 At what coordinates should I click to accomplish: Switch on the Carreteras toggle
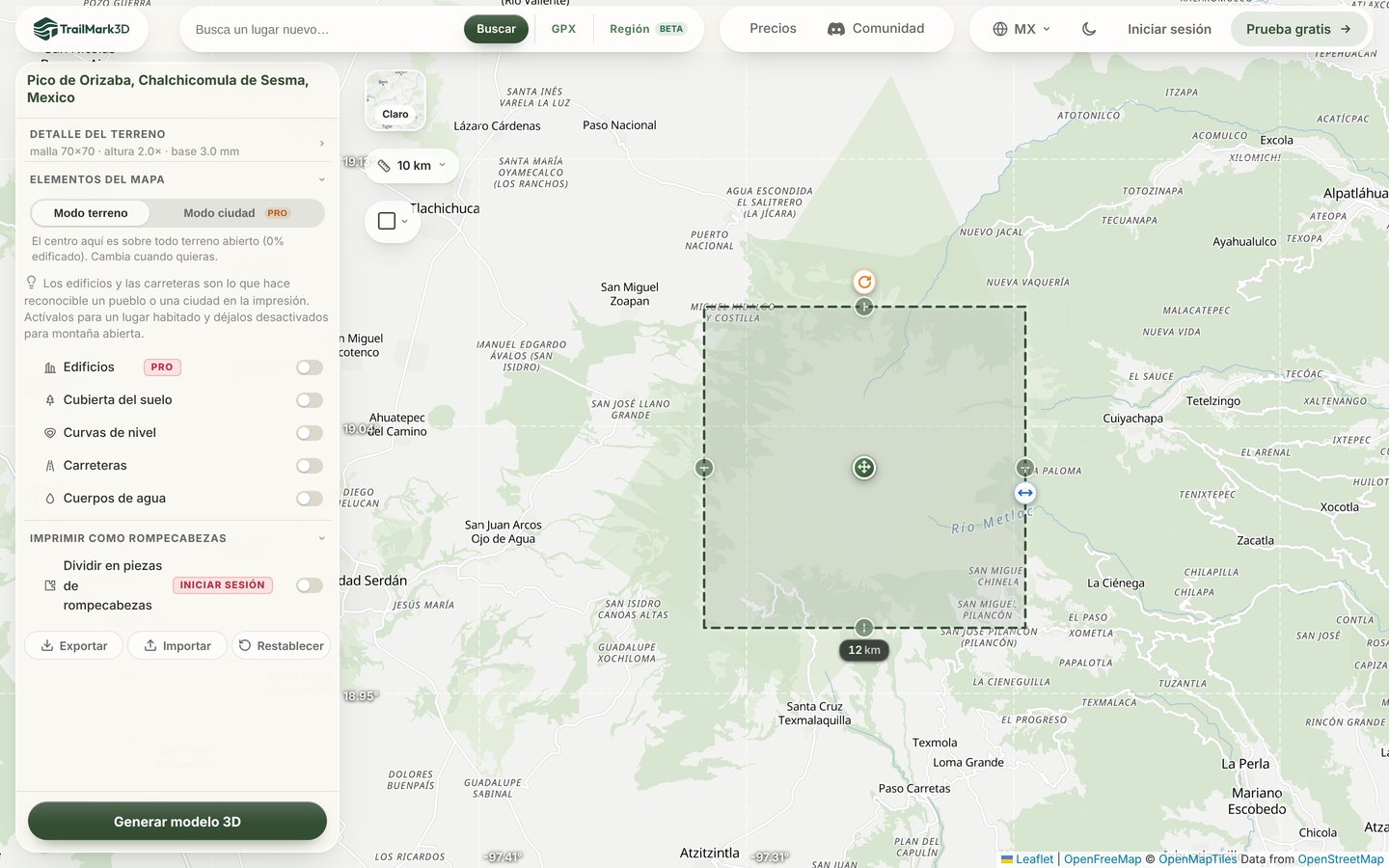point(310,466)
